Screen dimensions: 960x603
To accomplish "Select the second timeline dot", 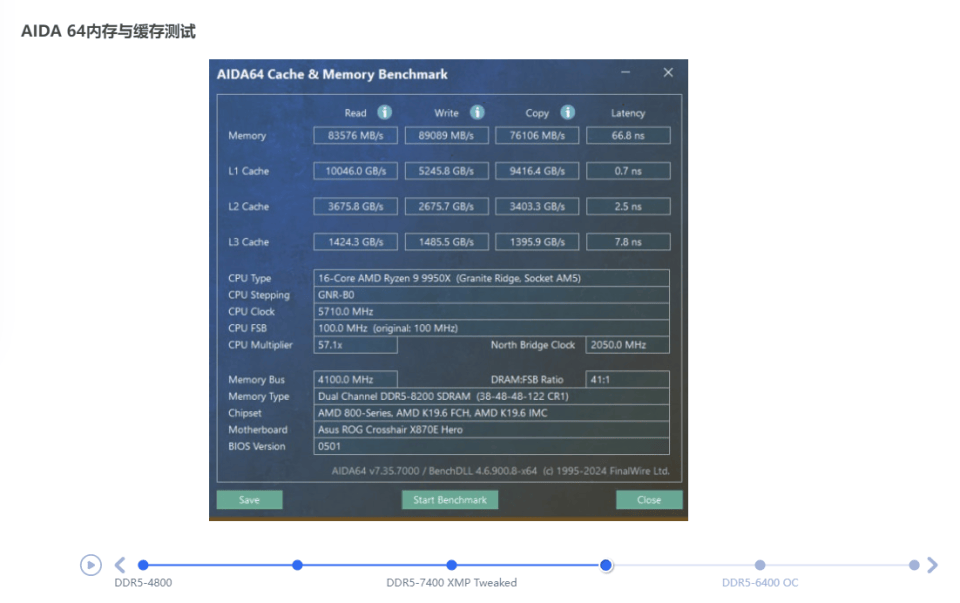I will [x=297, y=565].
